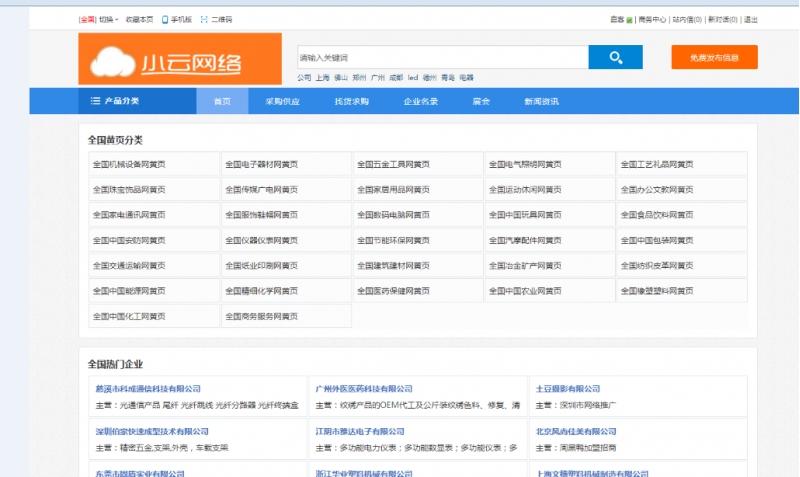Click the magnifier search button

[x=615, y=57]
